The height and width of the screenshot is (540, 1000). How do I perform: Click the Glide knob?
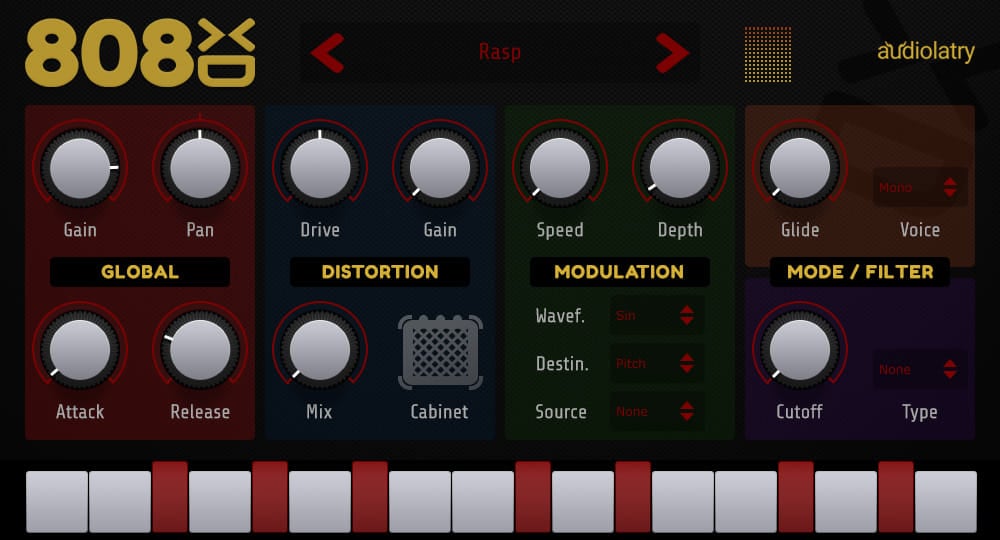click(x=800, y=167)
